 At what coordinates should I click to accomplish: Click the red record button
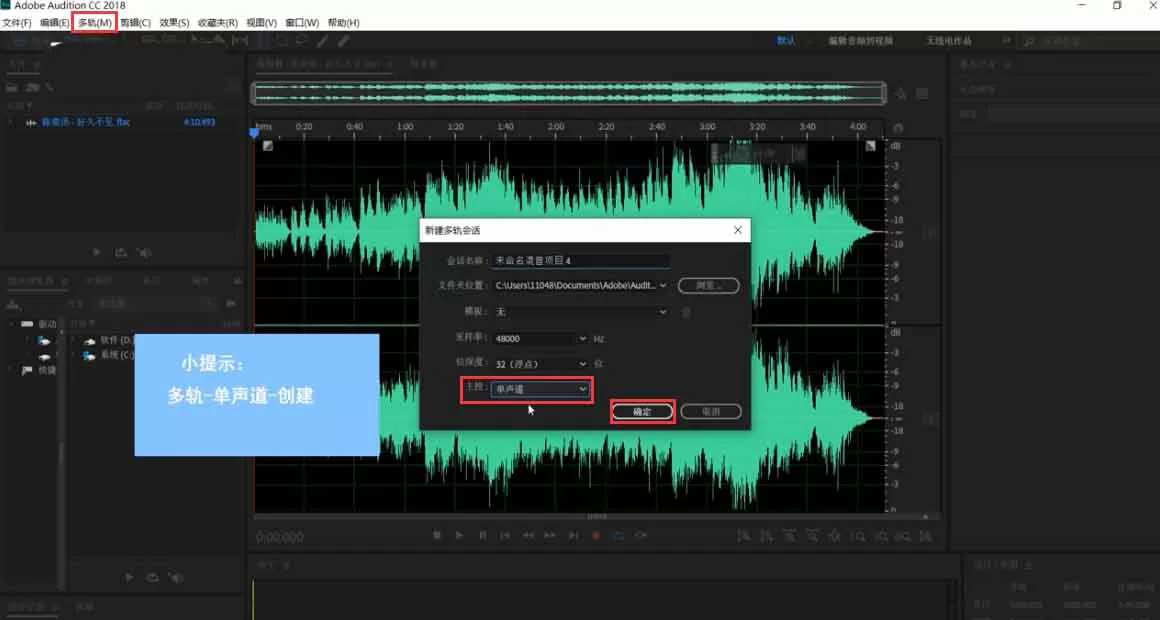(x=596, y=535)
